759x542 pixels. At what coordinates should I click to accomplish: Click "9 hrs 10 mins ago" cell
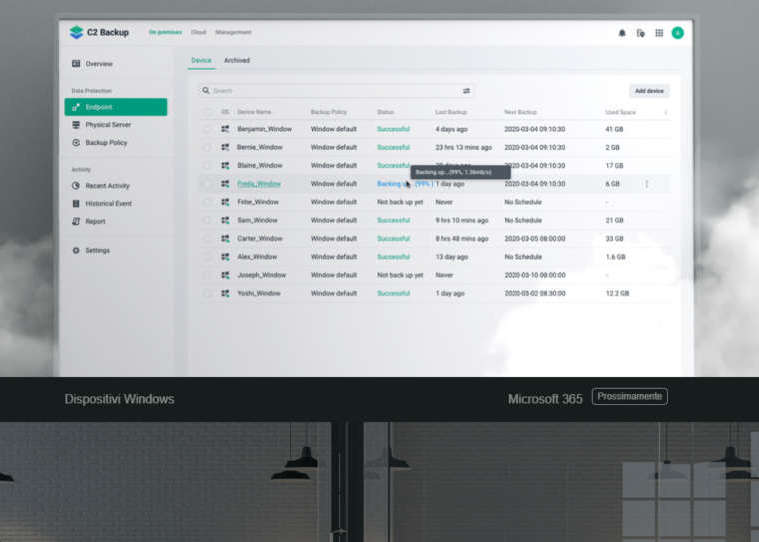tap(461, 220)
